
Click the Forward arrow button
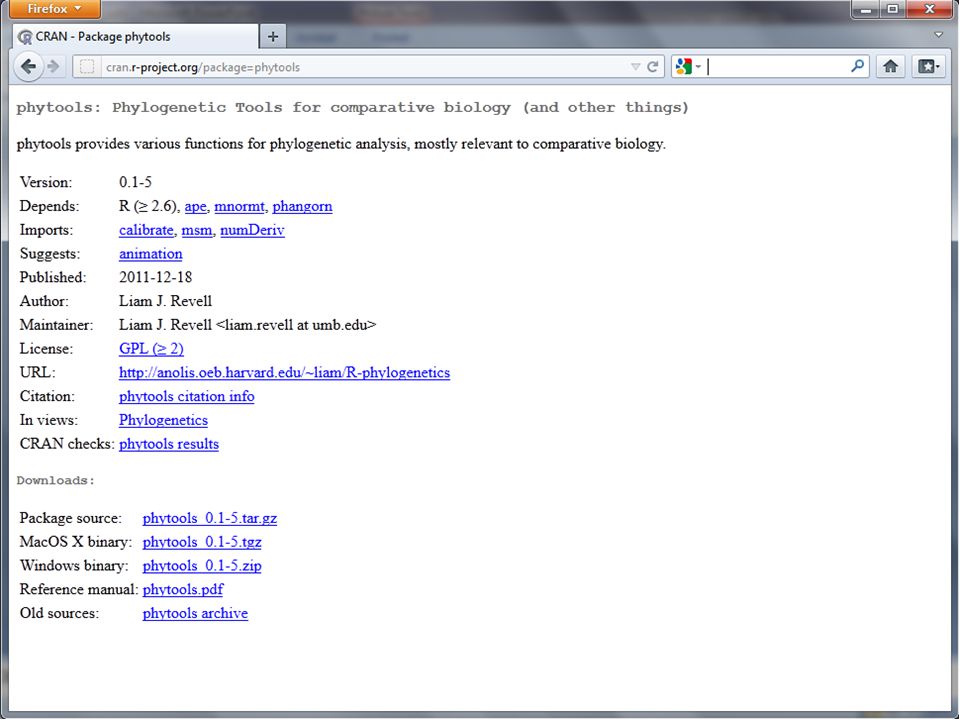coord(53,66)
